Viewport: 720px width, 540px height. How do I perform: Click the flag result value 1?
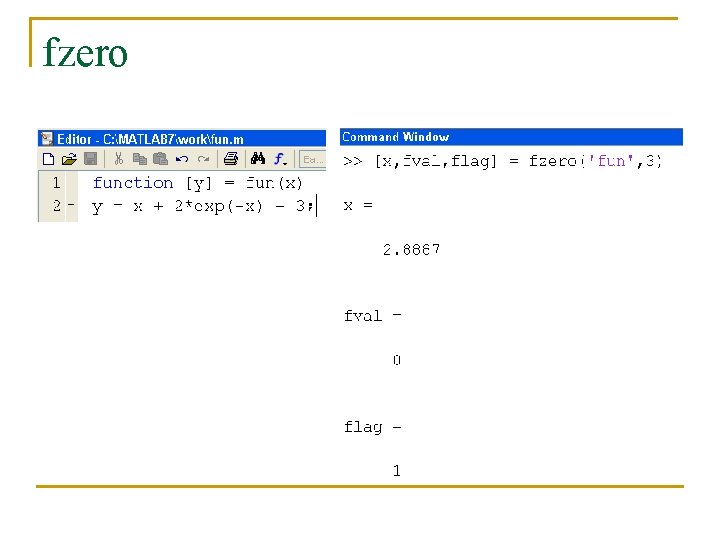click(x=397, y=471)
